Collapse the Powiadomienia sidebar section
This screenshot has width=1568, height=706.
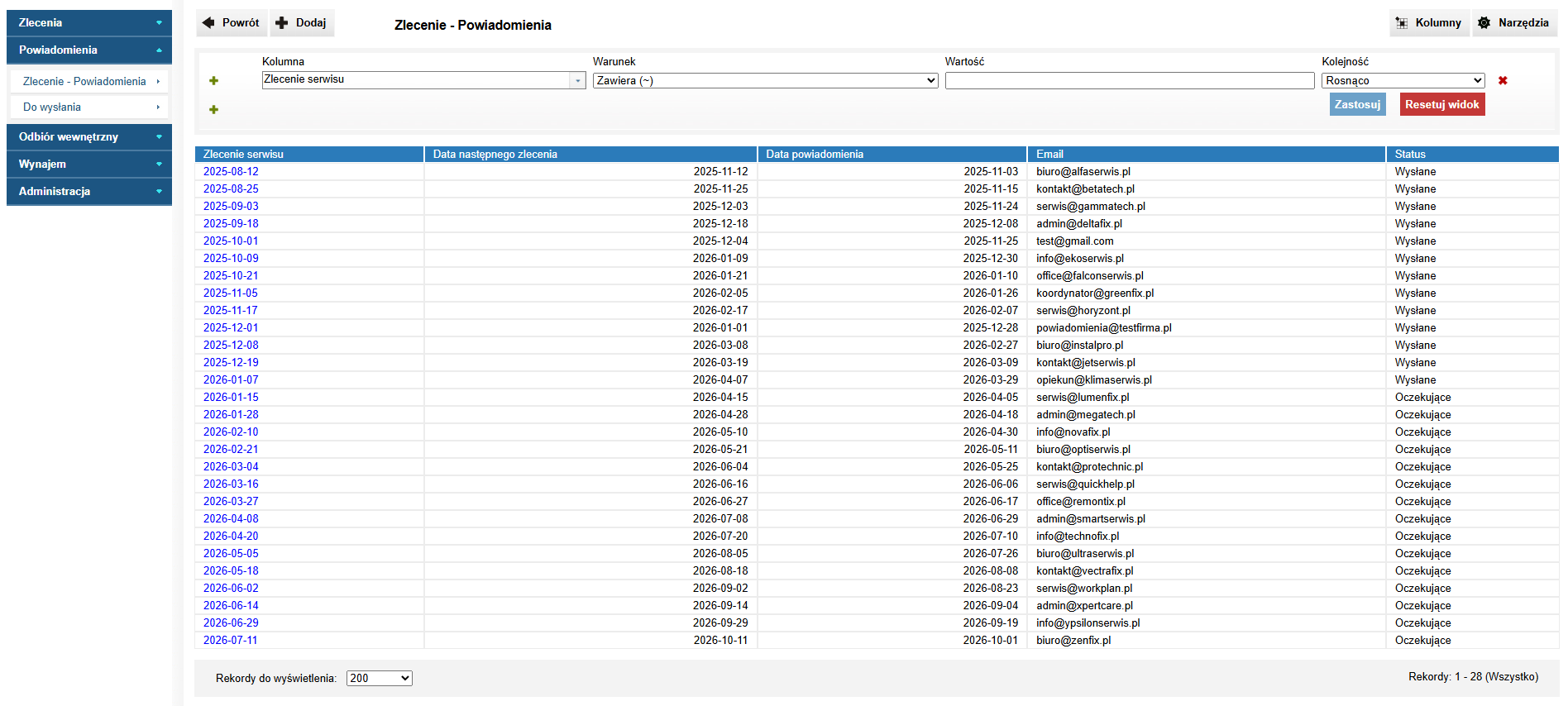(89, 50)
